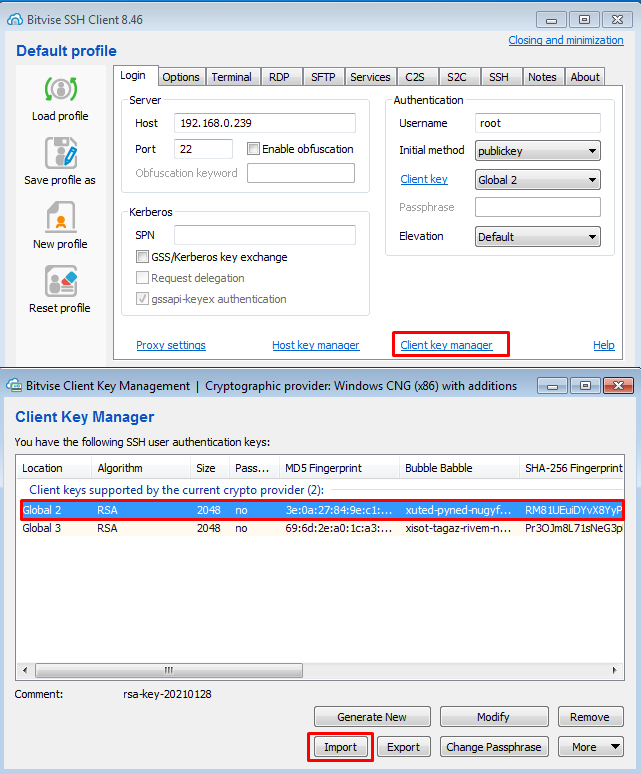Click the Client Key Management window title icon

click(x=14, y=386)
